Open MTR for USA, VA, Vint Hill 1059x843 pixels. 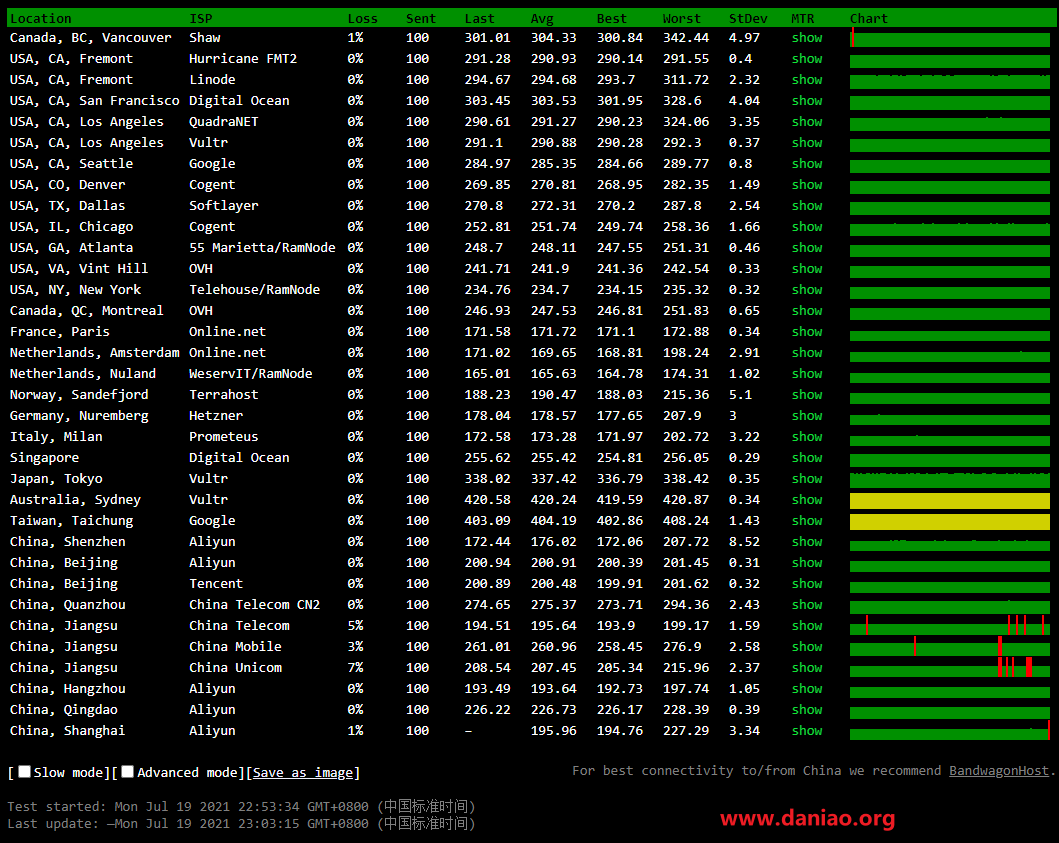pos(807,268)
